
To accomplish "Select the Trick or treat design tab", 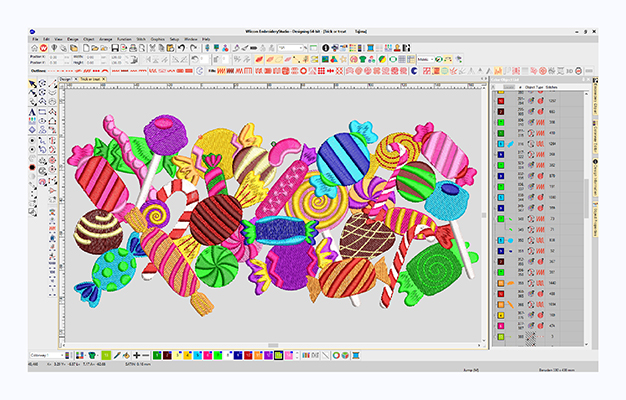I will (92, 78).
